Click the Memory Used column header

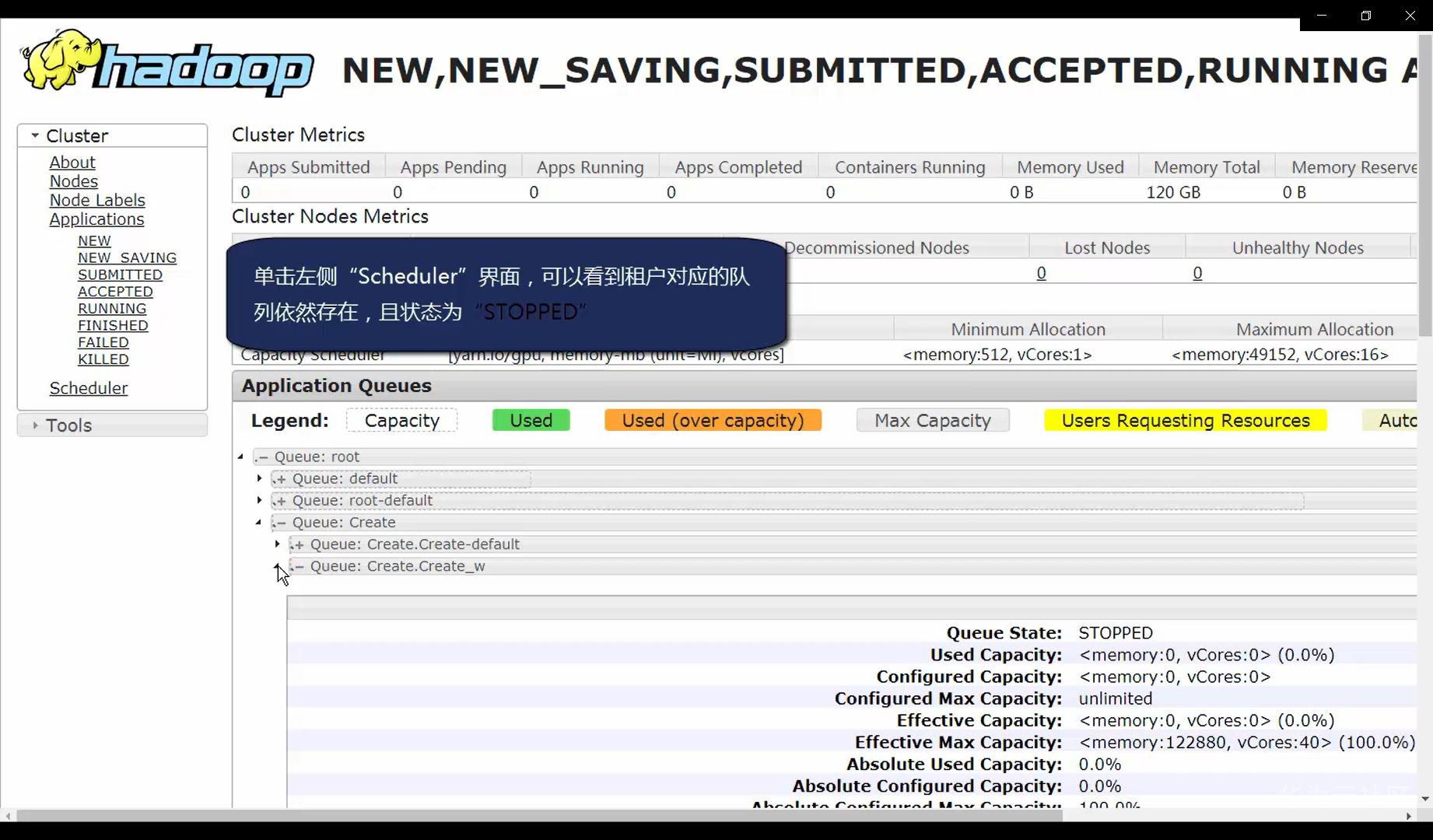pos(1070,167)
